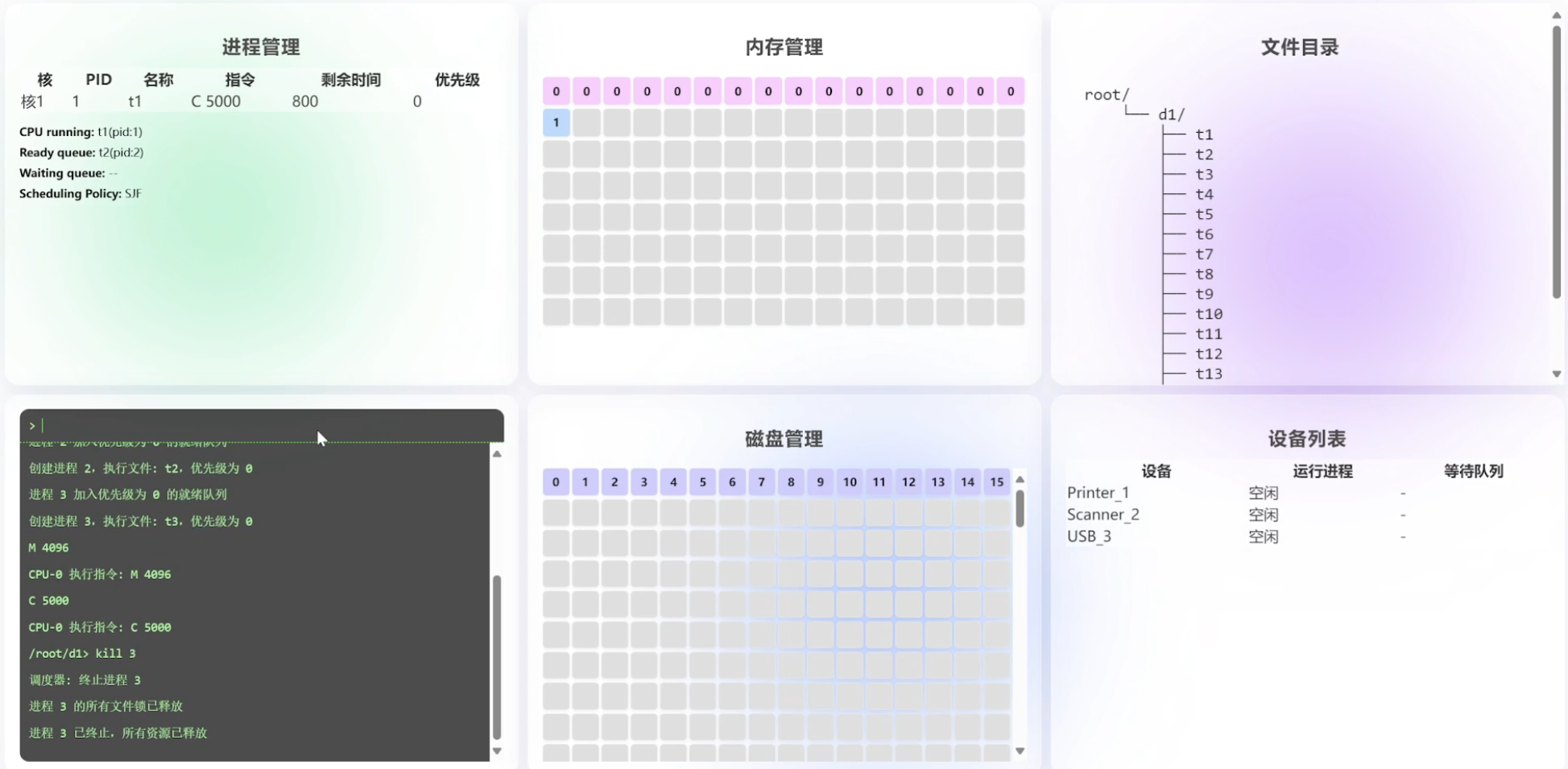Click page scrollbar down arrow at right
Viewport: 1568px width, 769px height.
point(1556,374)
